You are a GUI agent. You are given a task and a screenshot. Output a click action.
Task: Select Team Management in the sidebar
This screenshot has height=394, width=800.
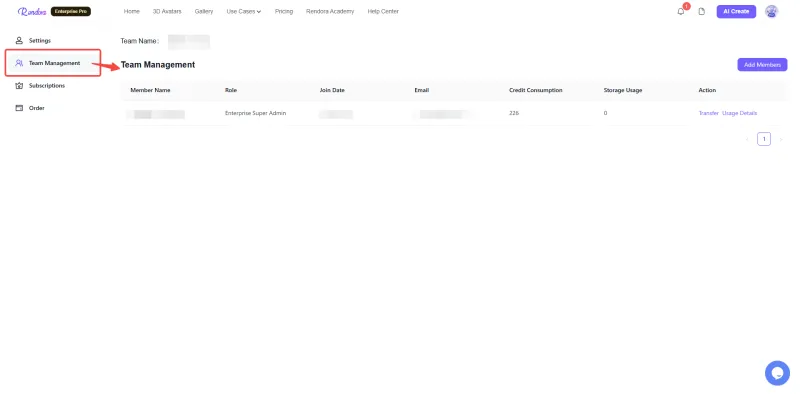coord(53,63)
